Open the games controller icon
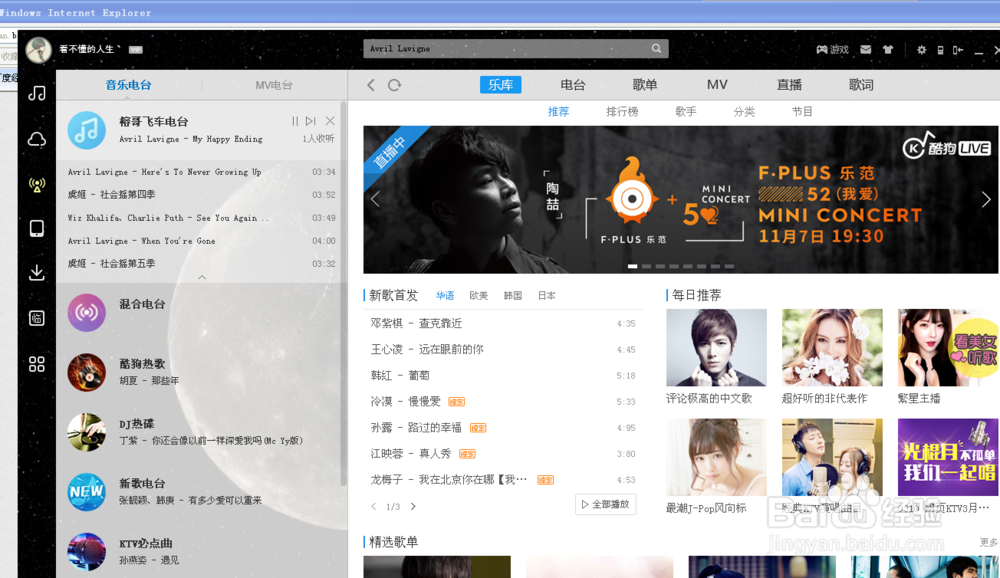Image resolution: width=1000 pixels, height=578 pixels. point(822,49)
